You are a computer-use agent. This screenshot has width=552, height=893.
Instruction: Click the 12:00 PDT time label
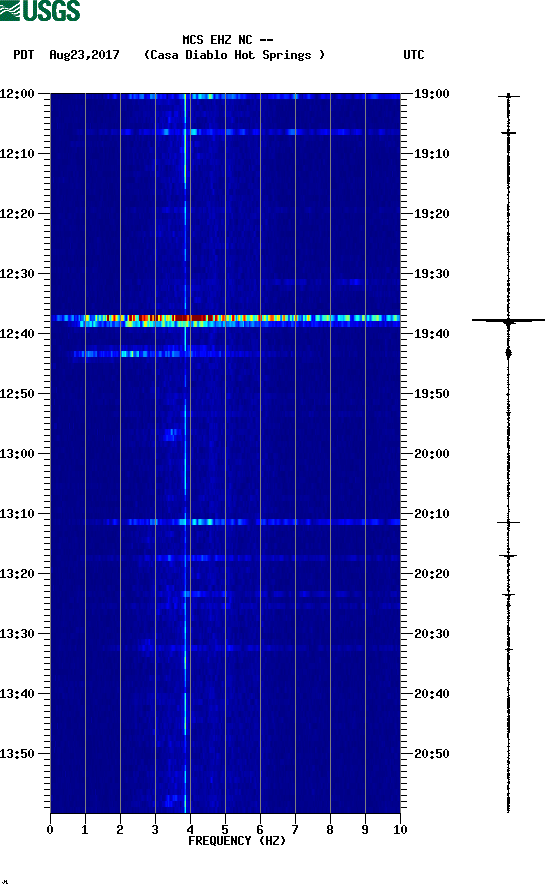(x=17, y=93)
